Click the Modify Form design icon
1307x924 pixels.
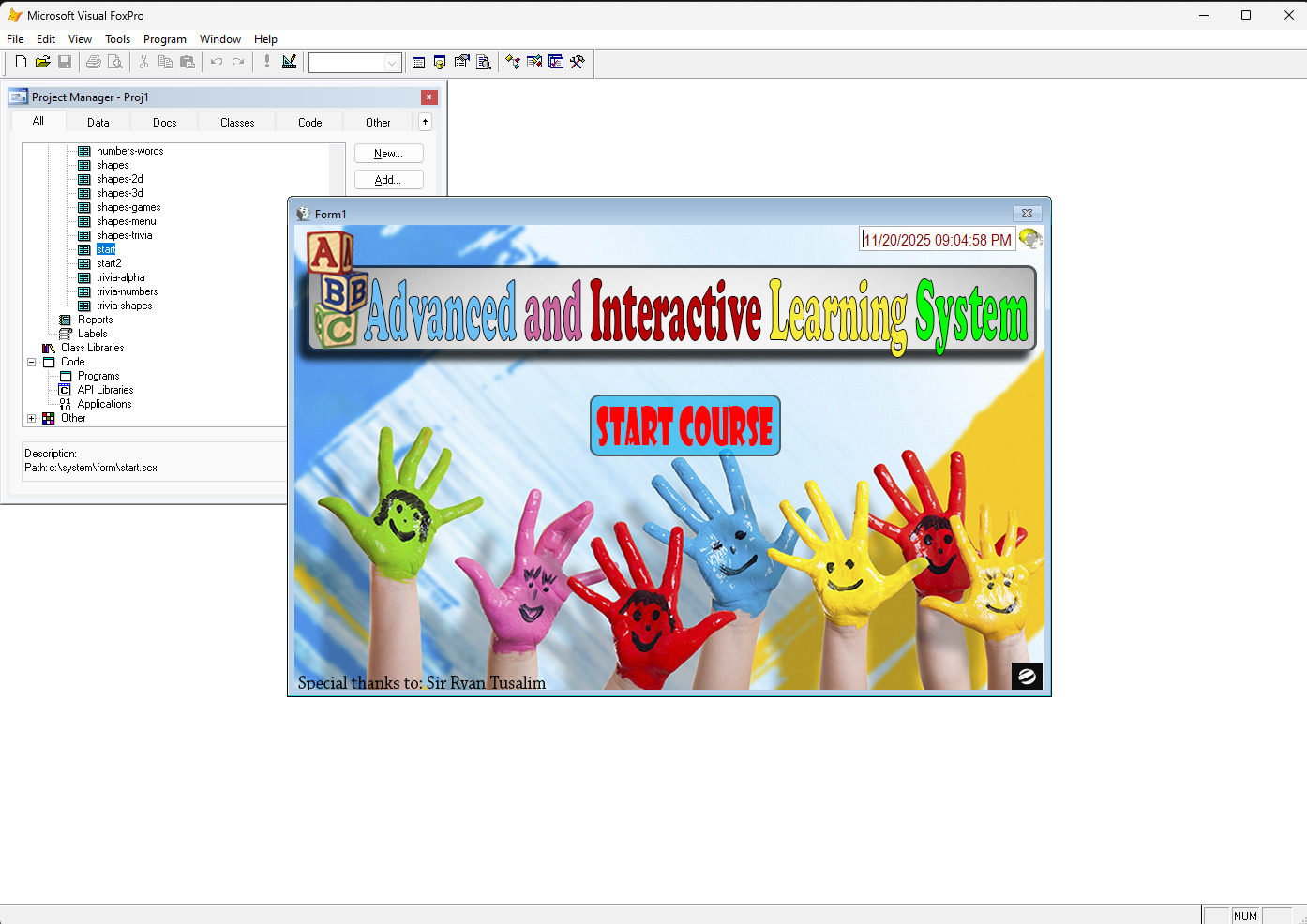point(289,62)
